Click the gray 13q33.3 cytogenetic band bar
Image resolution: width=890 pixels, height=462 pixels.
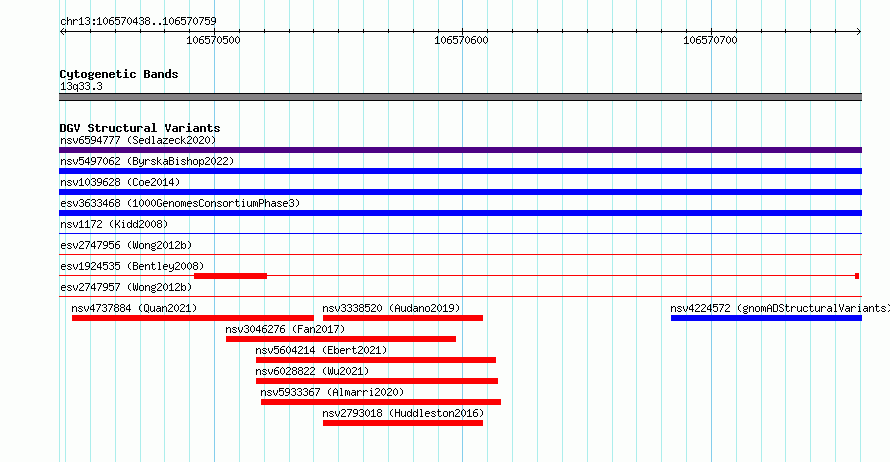coord(460,97)
